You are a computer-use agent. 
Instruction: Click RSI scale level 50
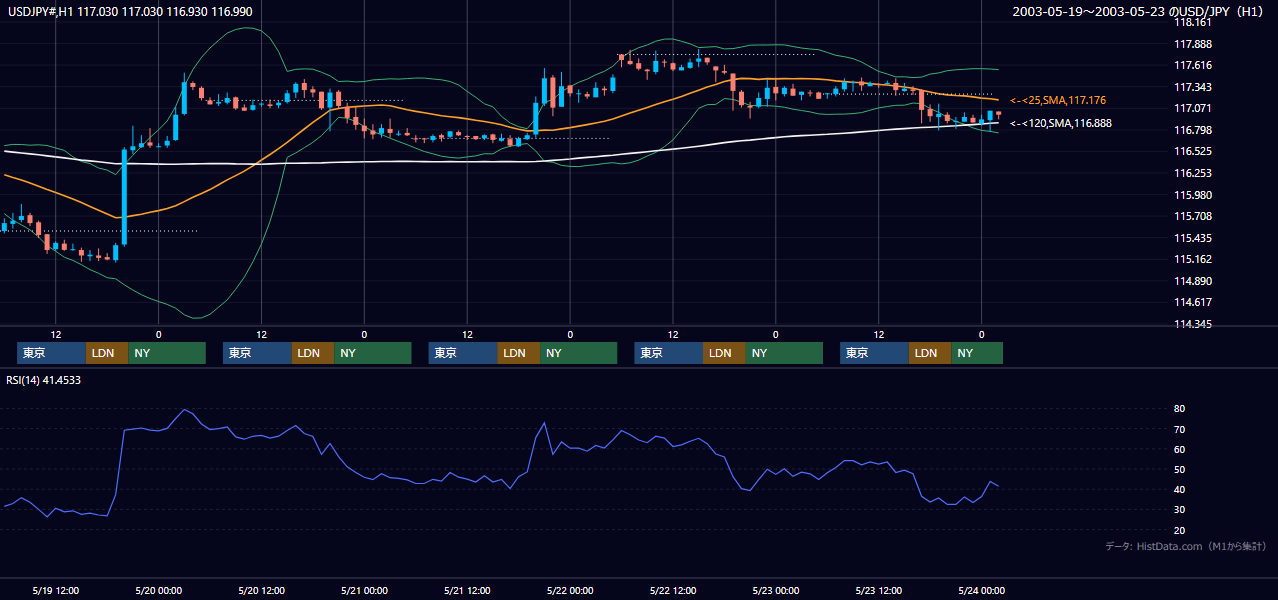(1179, 469)
